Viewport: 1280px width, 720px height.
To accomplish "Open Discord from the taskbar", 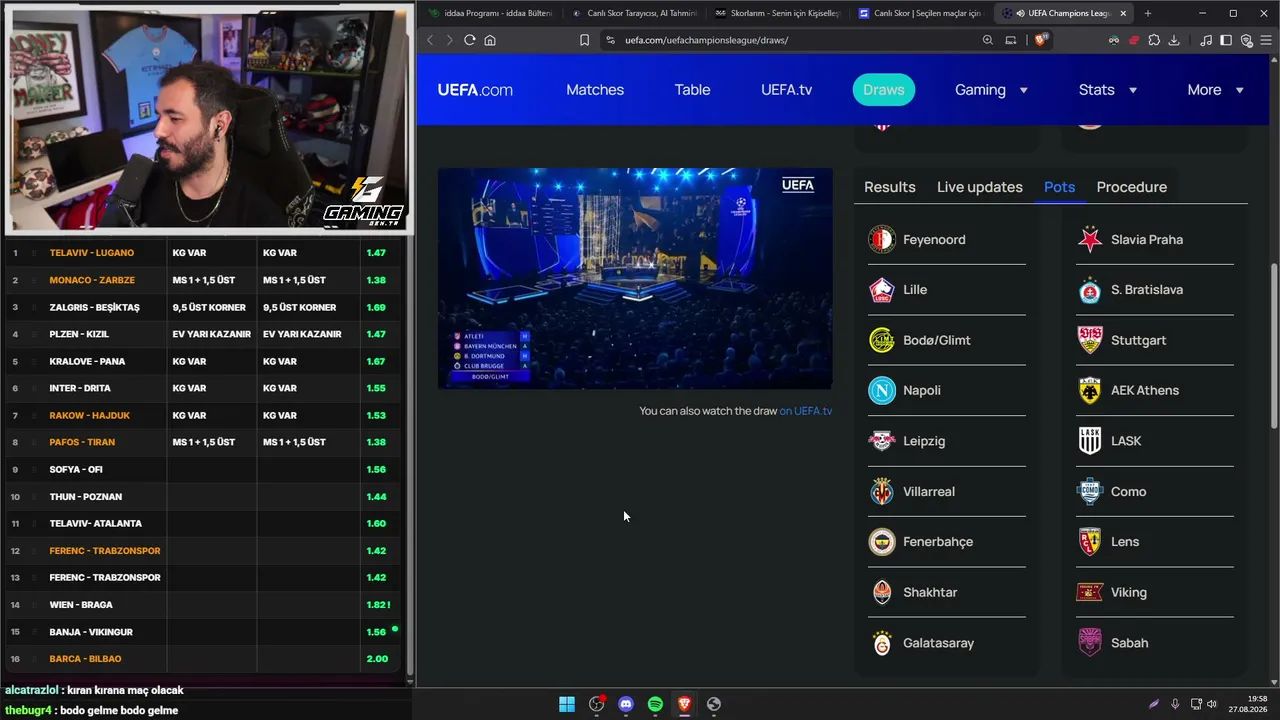I will point(626,704).
